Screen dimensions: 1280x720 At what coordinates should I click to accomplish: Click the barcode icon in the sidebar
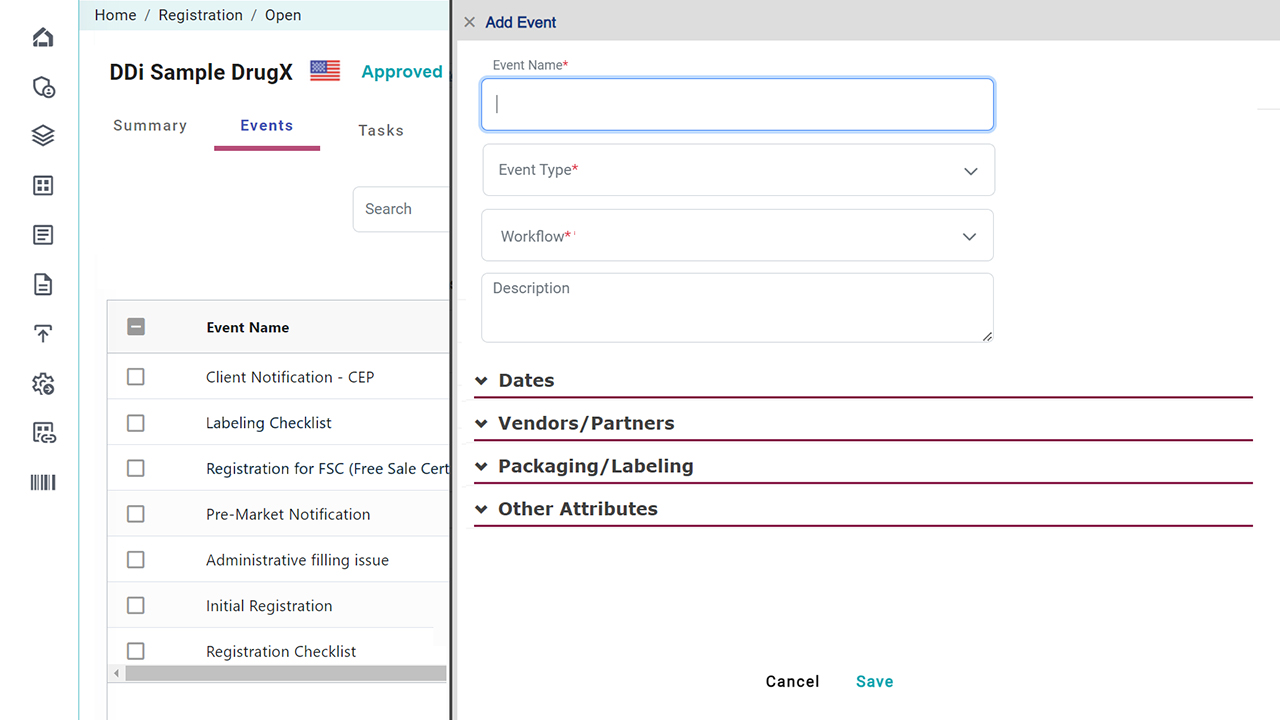click(x=43, y=483)
